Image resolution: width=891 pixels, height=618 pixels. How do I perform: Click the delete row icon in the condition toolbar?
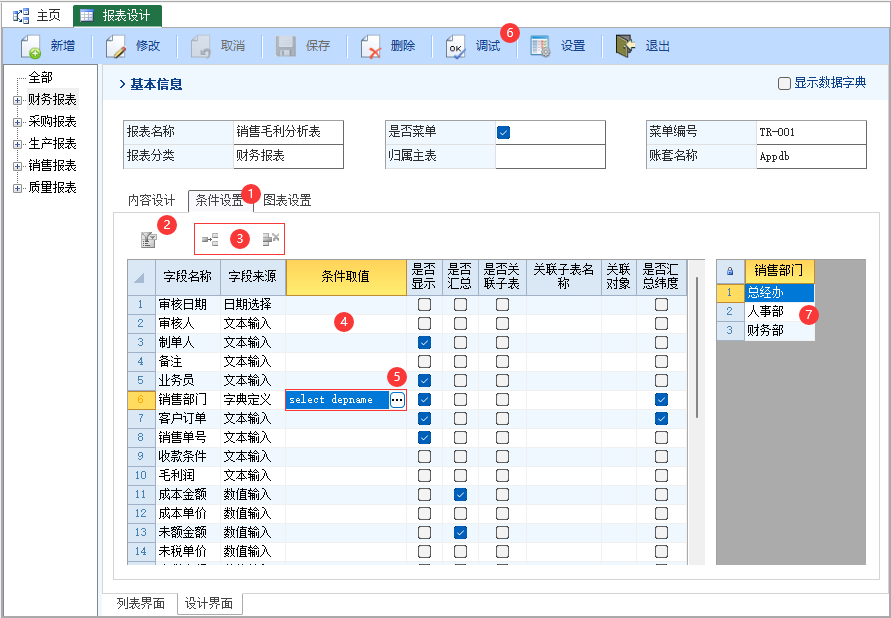click(x=270, y=239)
